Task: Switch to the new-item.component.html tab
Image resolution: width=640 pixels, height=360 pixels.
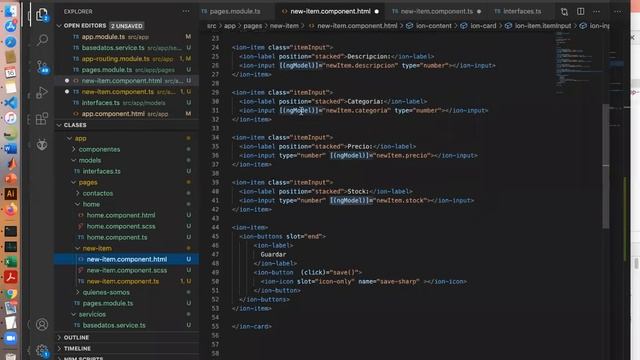Action: [x=330, y=11]
